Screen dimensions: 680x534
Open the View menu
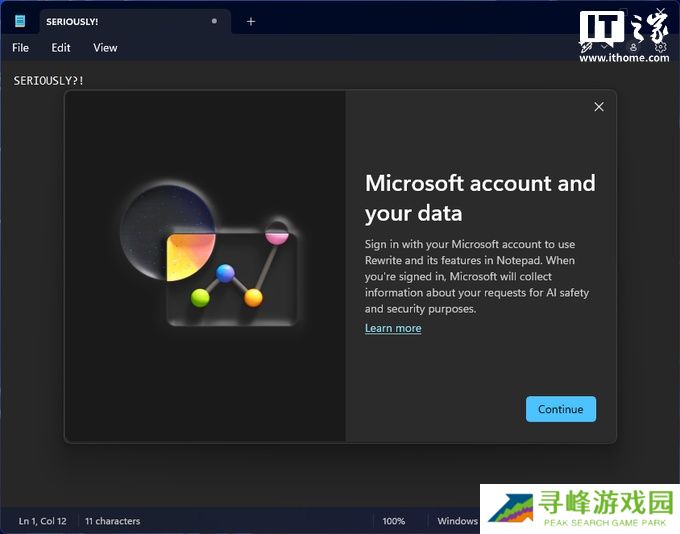point(105,48)
